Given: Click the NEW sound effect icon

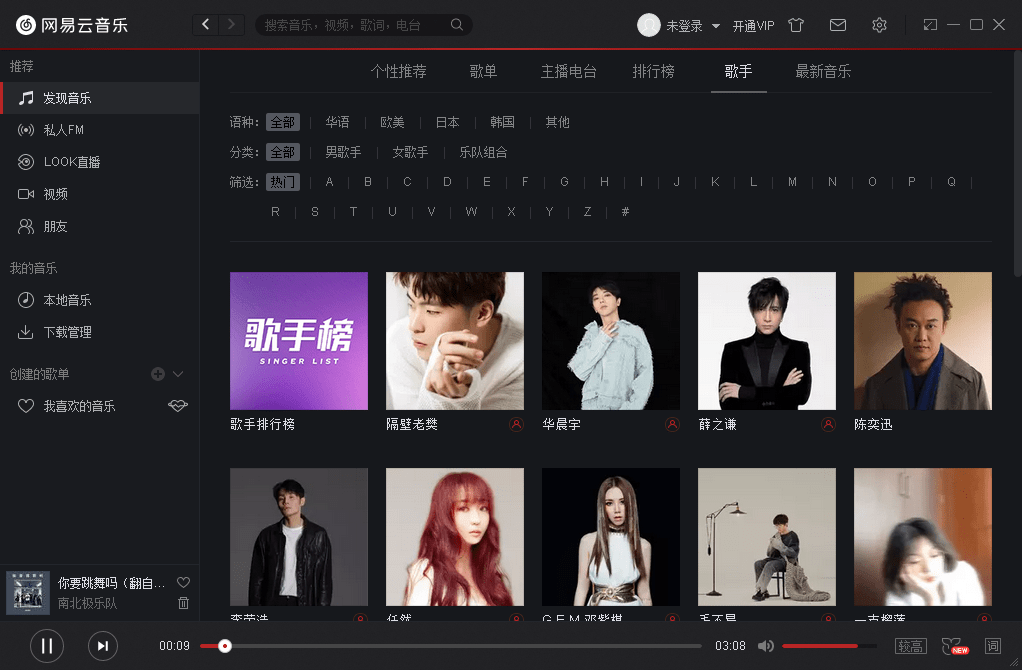Looking at the screenshot, I should coord(955,646).
